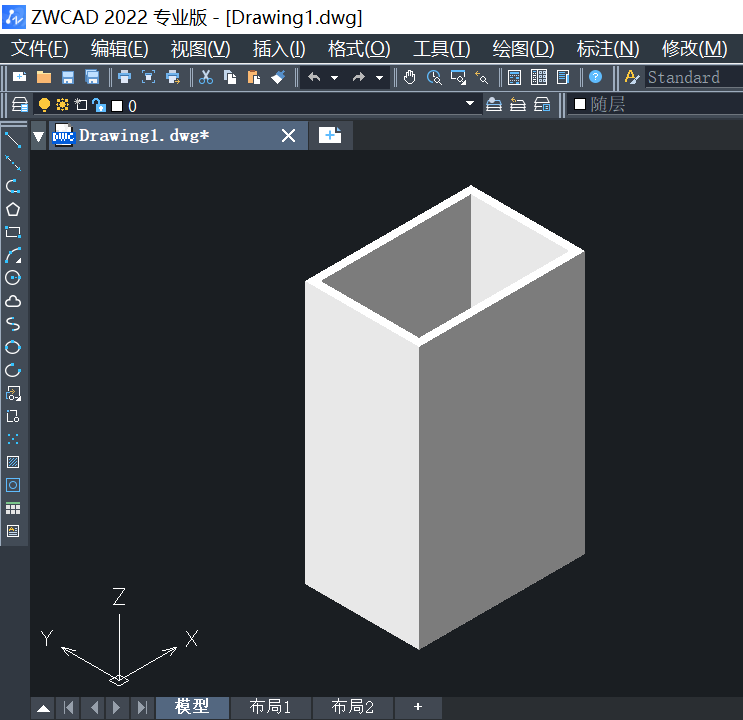Switch to the 布局1 layout tab
Viewport: 743px width, 720px height.
(270, 707)
